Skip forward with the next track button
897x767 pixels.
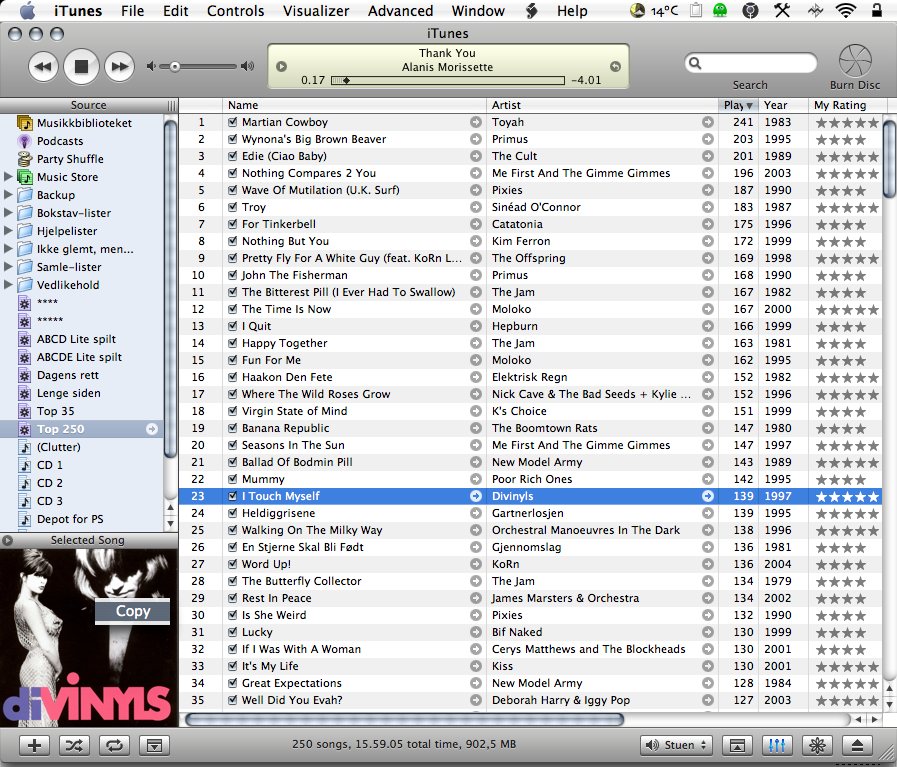pyautogui.click(x=120, y=66)
